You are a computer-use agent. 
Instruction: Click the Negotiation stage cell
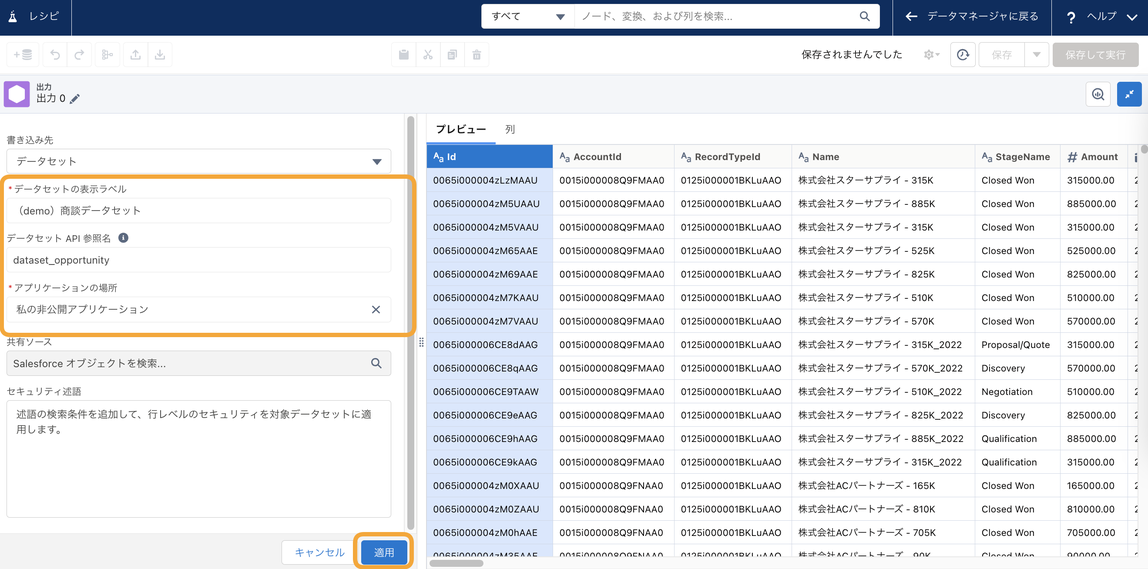coord(1018,392)
